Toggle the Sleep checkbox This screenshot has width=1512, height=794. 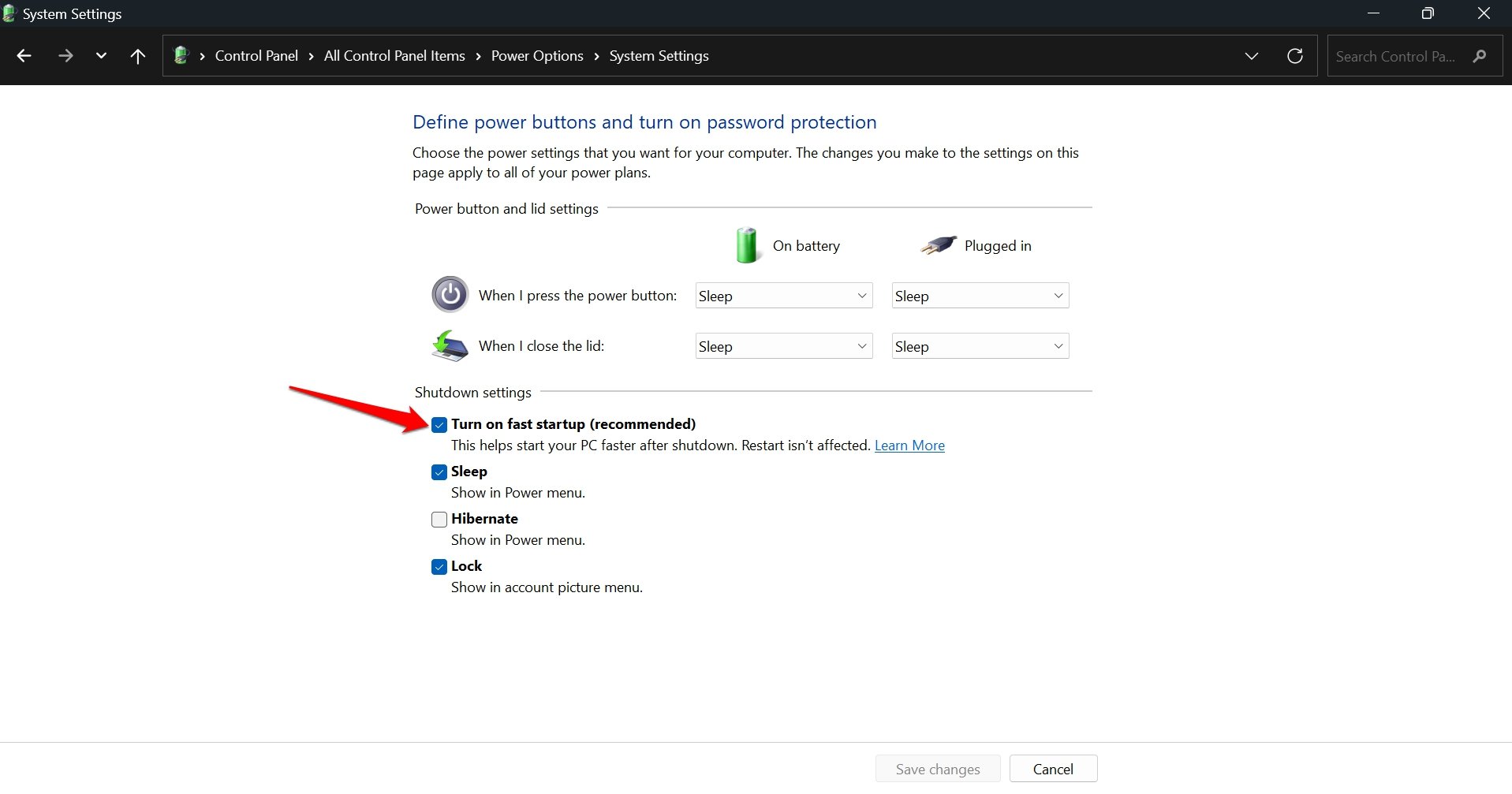pyautogui.click(x=439, y=472)
